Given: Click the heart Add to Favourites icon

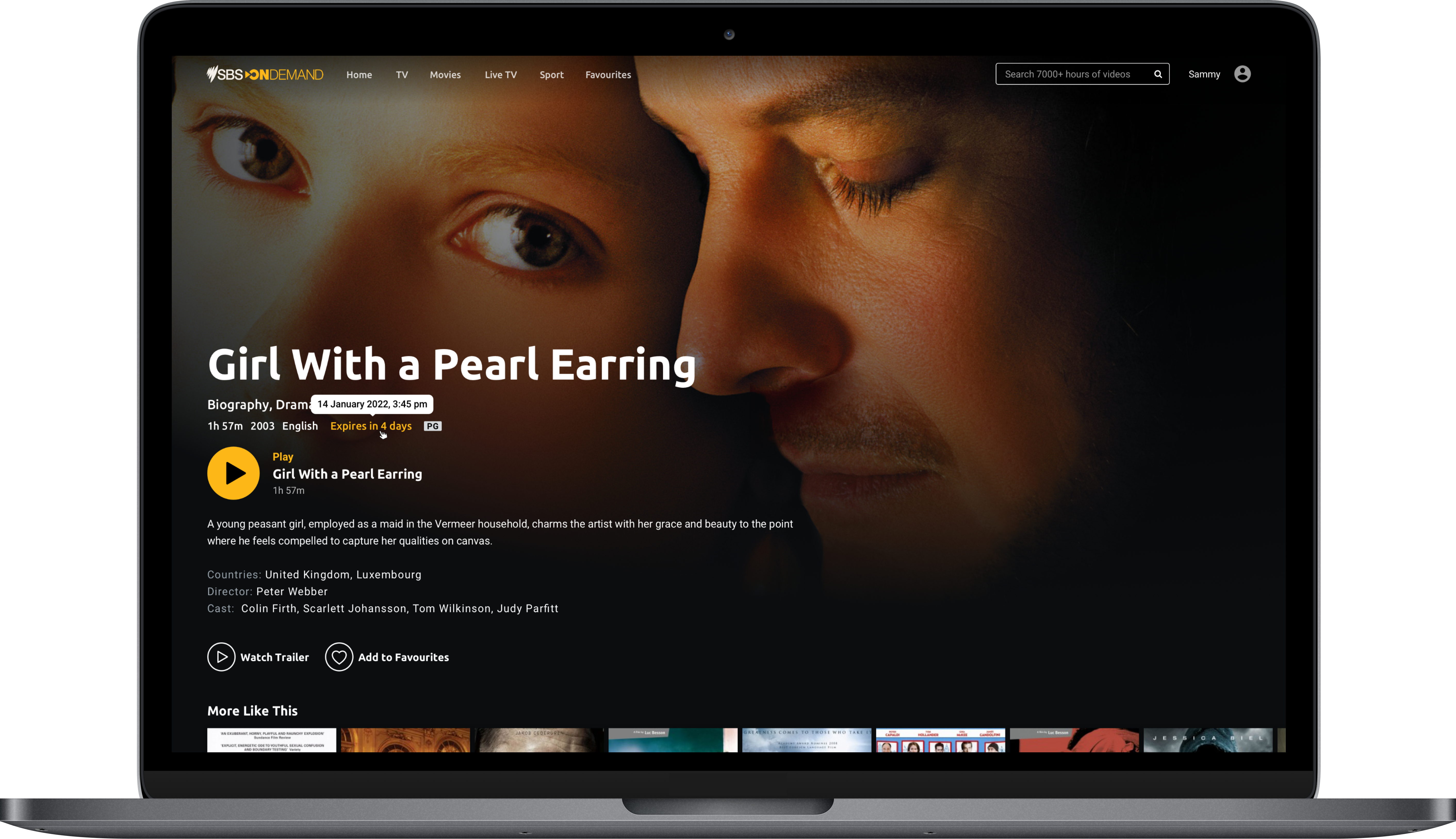Looking at the screenshot, I should pyautogui.click(x=339, y=657).
